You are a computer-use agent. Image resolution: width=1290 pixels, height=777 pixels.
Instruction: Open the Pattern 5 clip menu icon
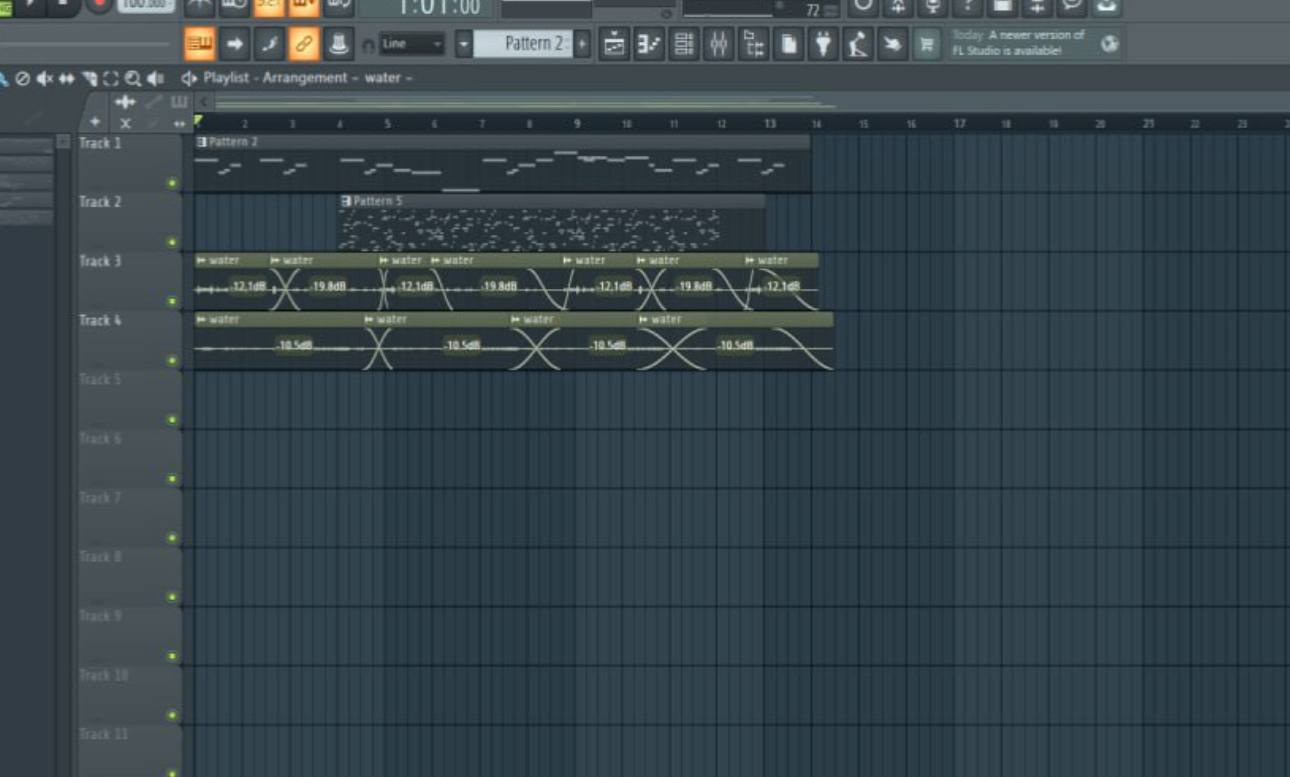(x=346, y=201)
